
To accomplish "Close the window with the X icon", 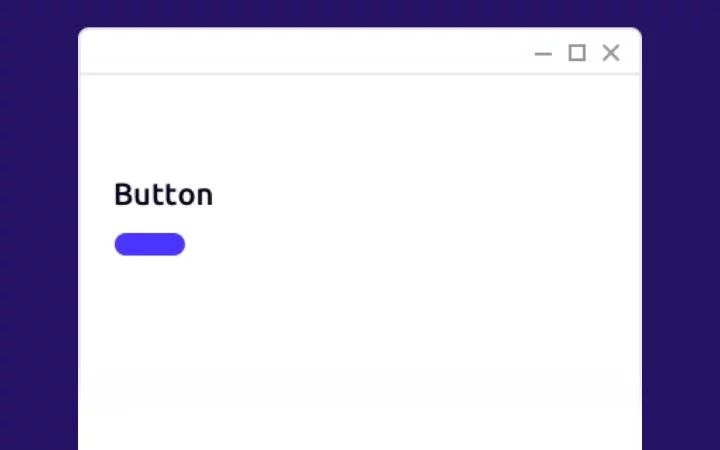I will (611, 53).
